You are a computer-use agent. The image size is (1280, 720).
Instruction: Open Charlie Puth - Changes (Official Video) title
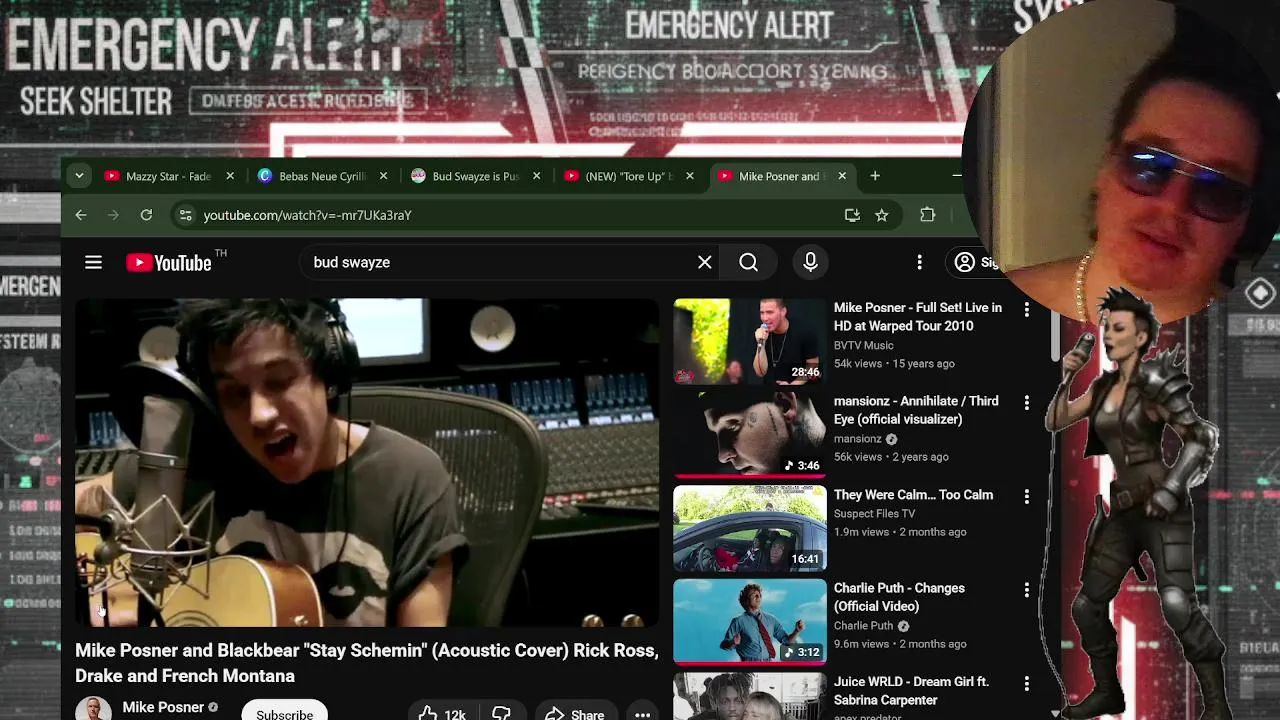(899, 597)
